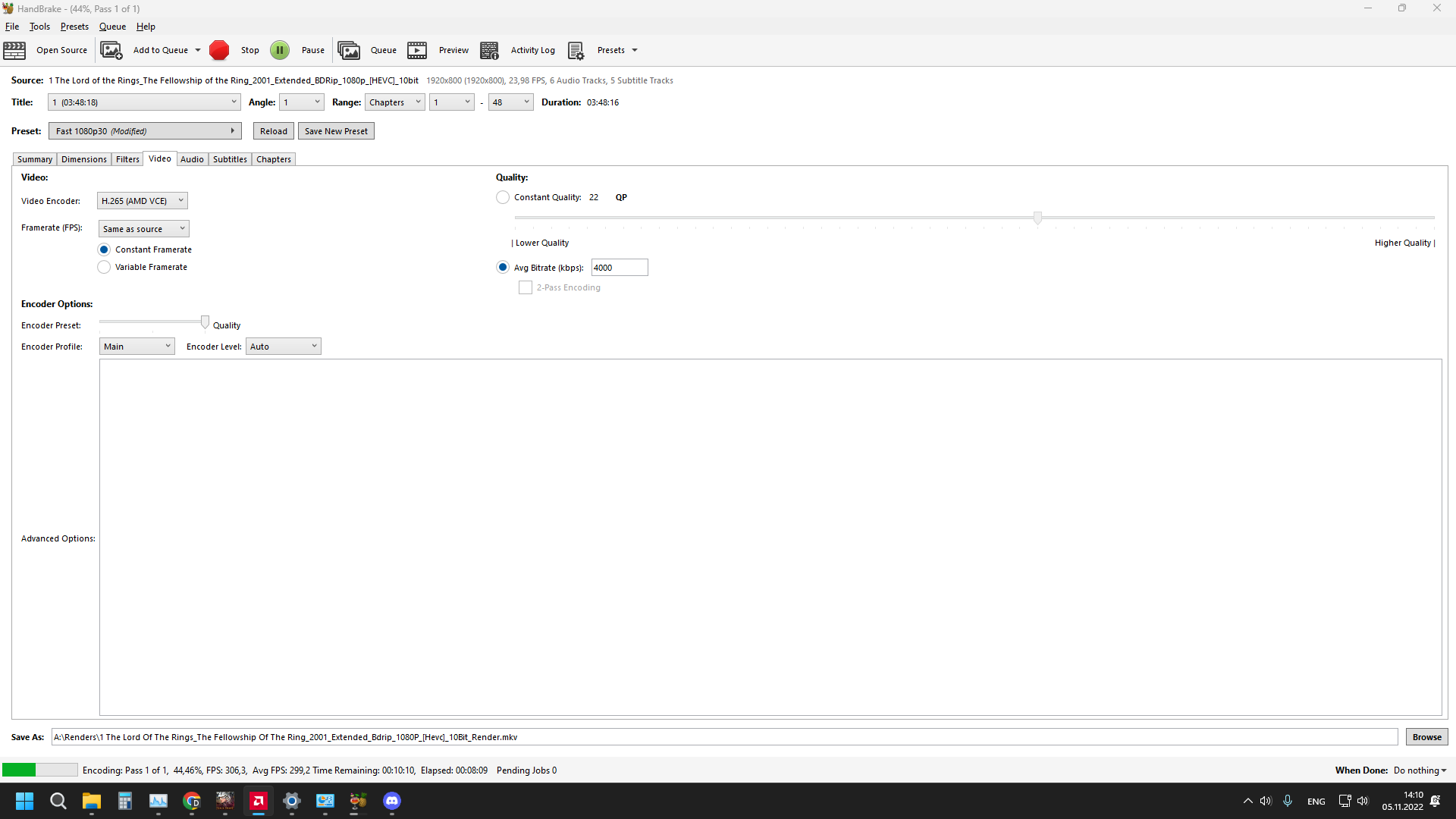Click the Presets list icon in toolbar

576,50
